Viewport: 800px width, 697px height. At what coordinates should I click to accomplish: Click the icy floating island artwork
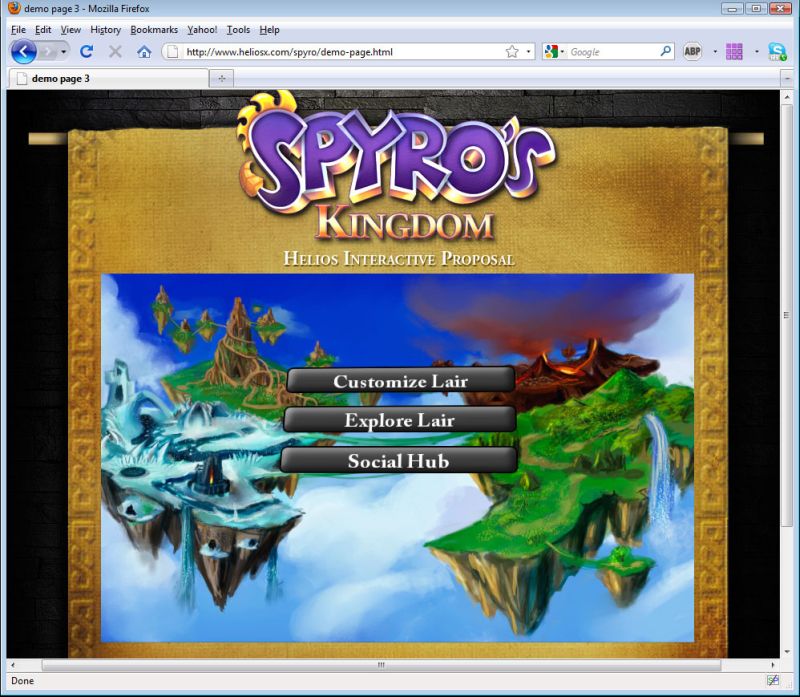[x=202, y=485]
